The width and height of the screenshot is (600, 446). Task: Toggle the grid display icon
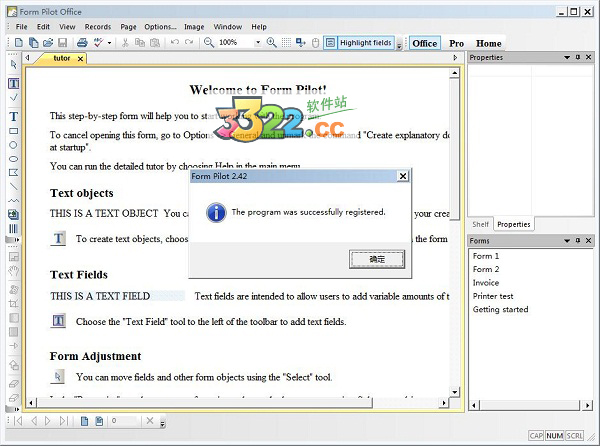click(x=286, y=42)
